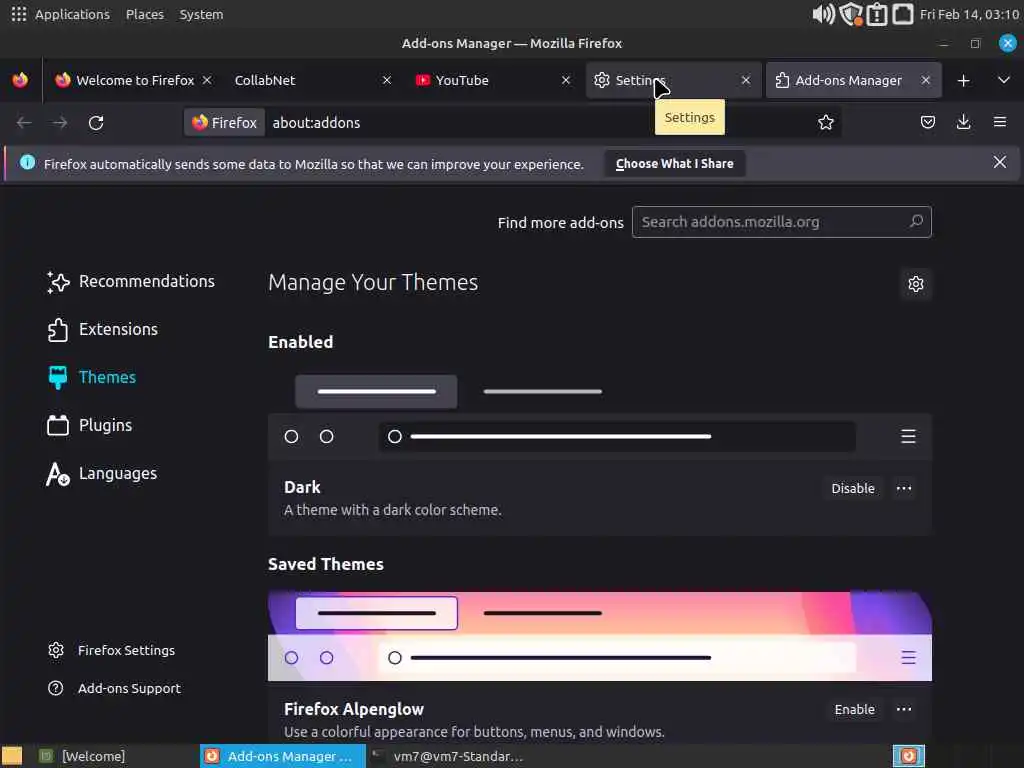The image size is (1024, 768).
Task: Click the Dark theme preview image
Action: 600,414
